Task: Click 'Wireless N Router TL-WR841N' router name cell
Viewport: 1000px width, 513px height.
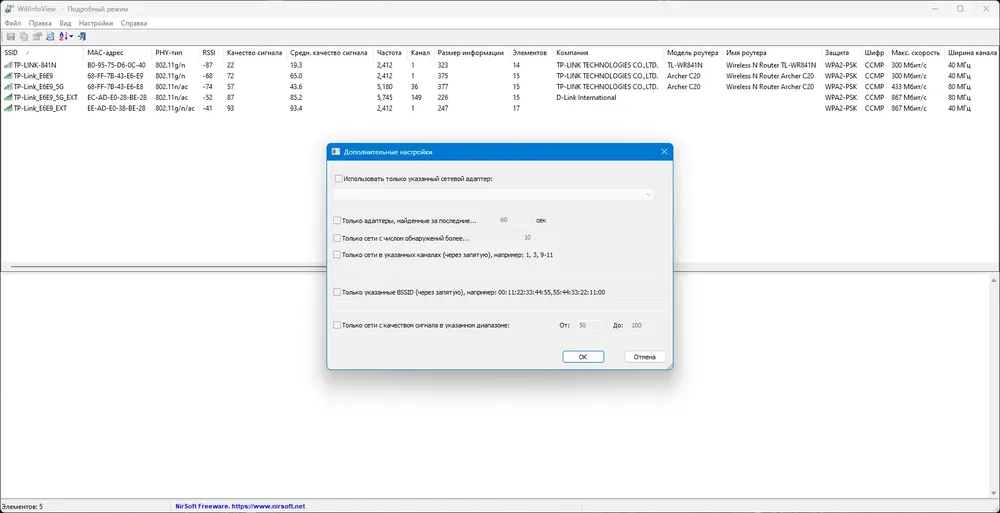Action: (x=770, y=65)
